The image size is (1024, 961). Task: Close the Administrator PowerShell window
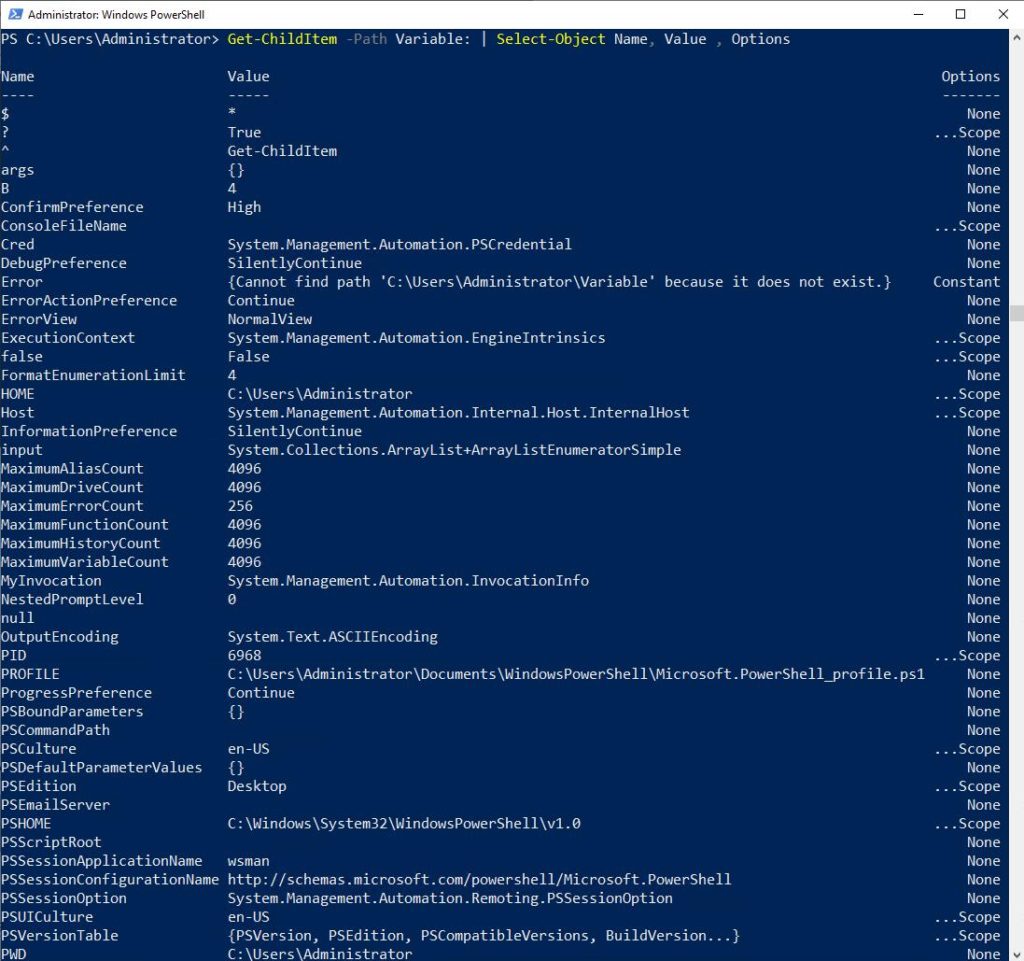(1003, 14)
